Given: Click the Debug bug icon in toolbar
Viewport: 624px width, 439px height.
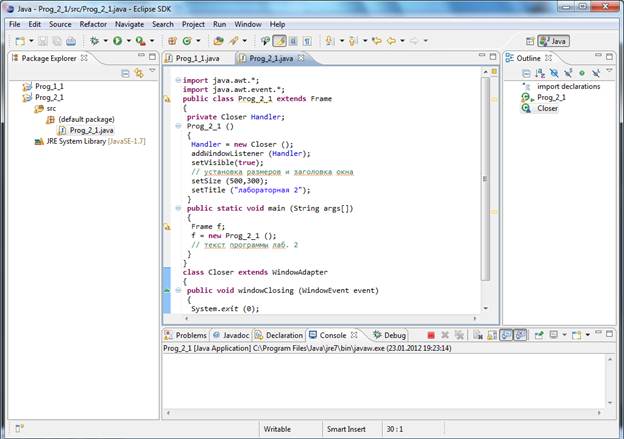Looking at the screenshot, I should pyautogui.click(x=95, y=41).
